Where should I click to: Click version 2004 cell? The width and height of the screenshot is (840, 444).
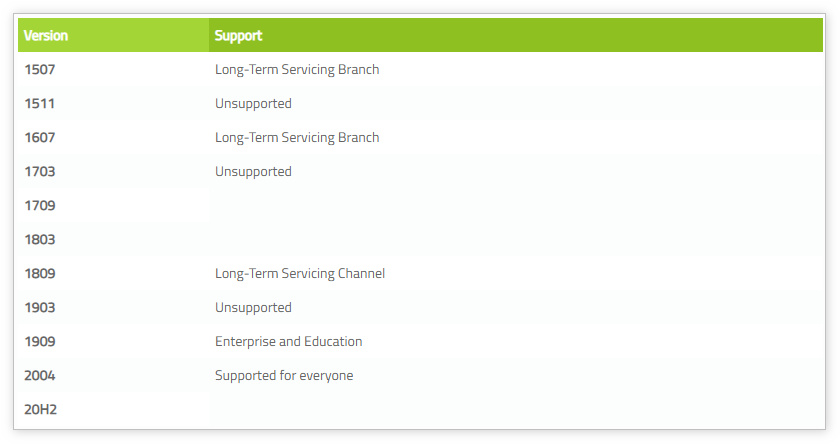(x=40, y=376)
